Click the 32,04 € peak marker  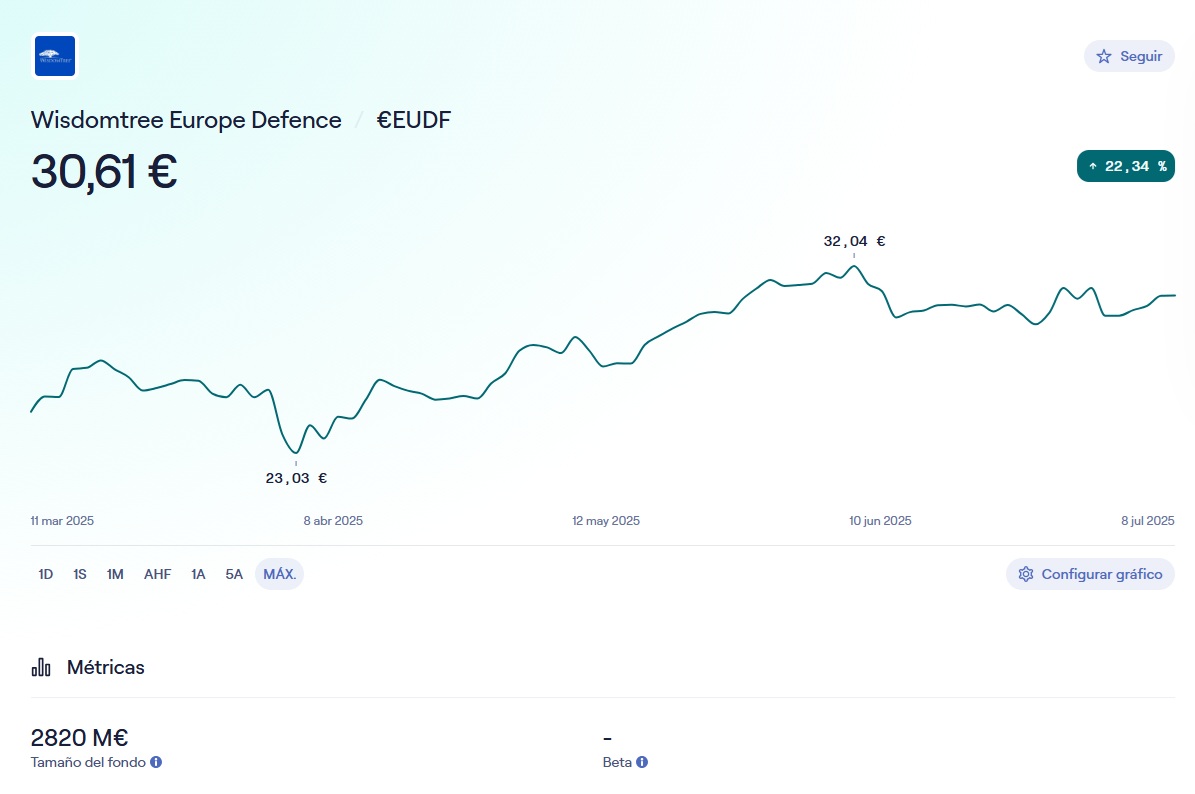coord(854,242)
